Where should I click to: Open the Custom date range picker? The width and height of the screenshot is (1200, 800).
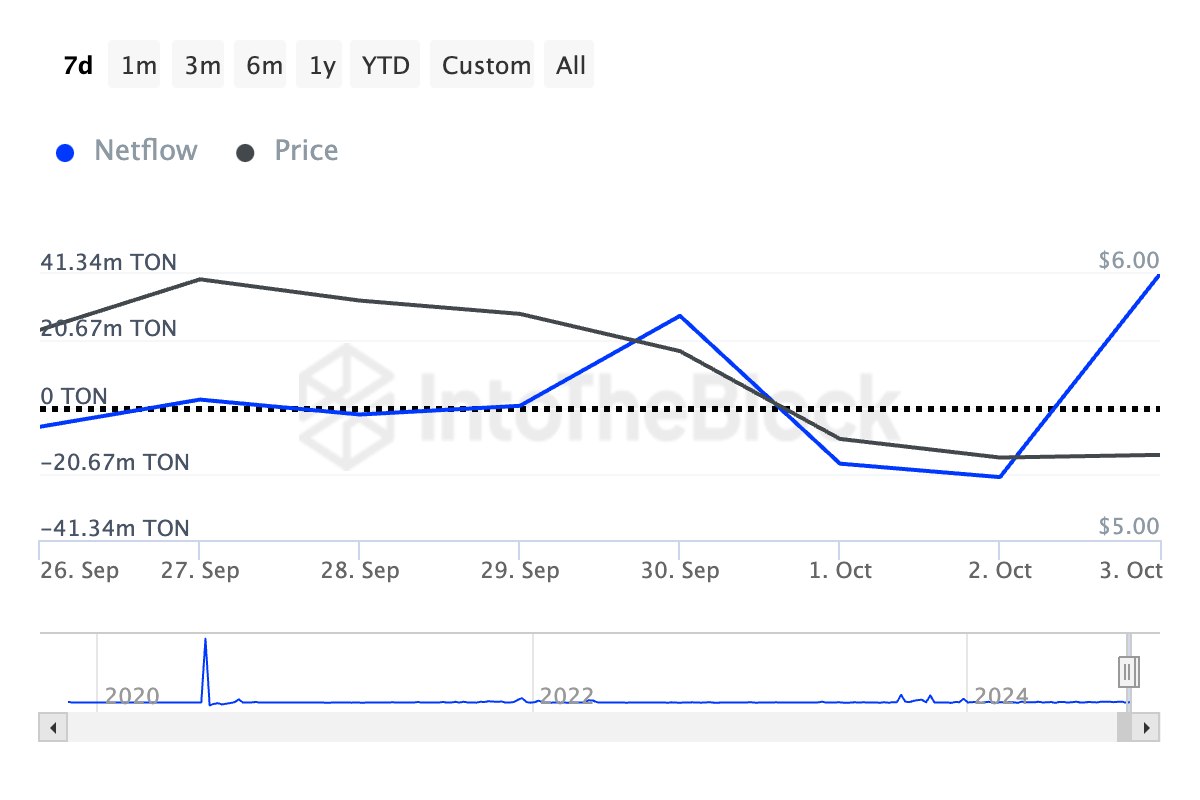tap(486, 65)
